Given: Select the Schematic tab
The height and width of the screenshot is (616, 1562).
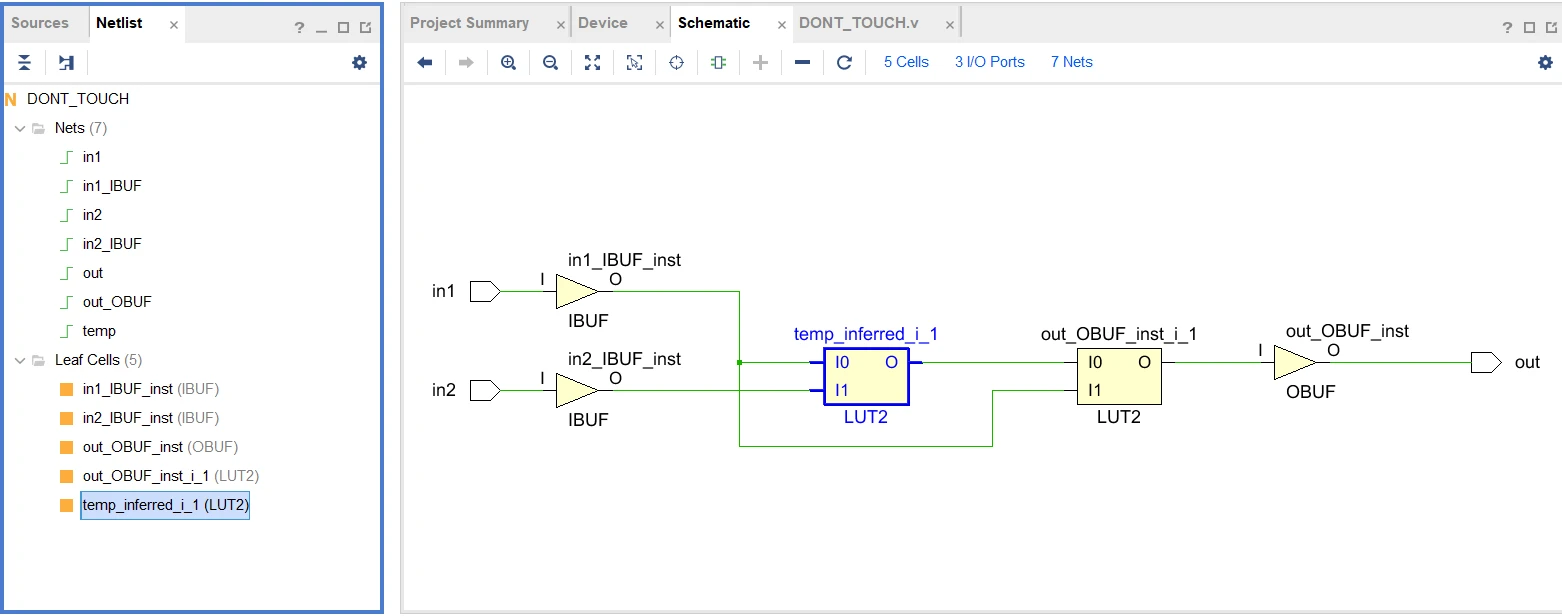Looking at the screenshot, I should [x=714, y=23].
